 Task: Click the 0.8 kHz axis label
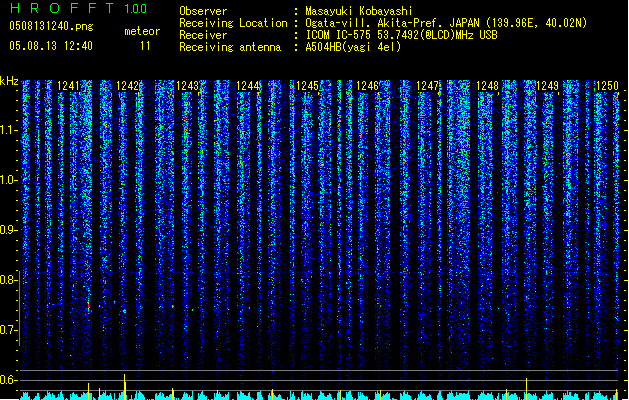point(8,280)
